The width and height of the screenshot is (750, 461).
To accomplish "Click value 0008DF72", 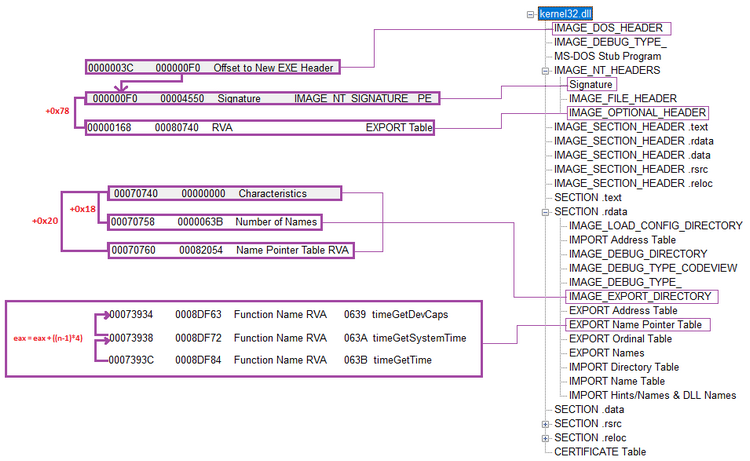I will 198,338.
